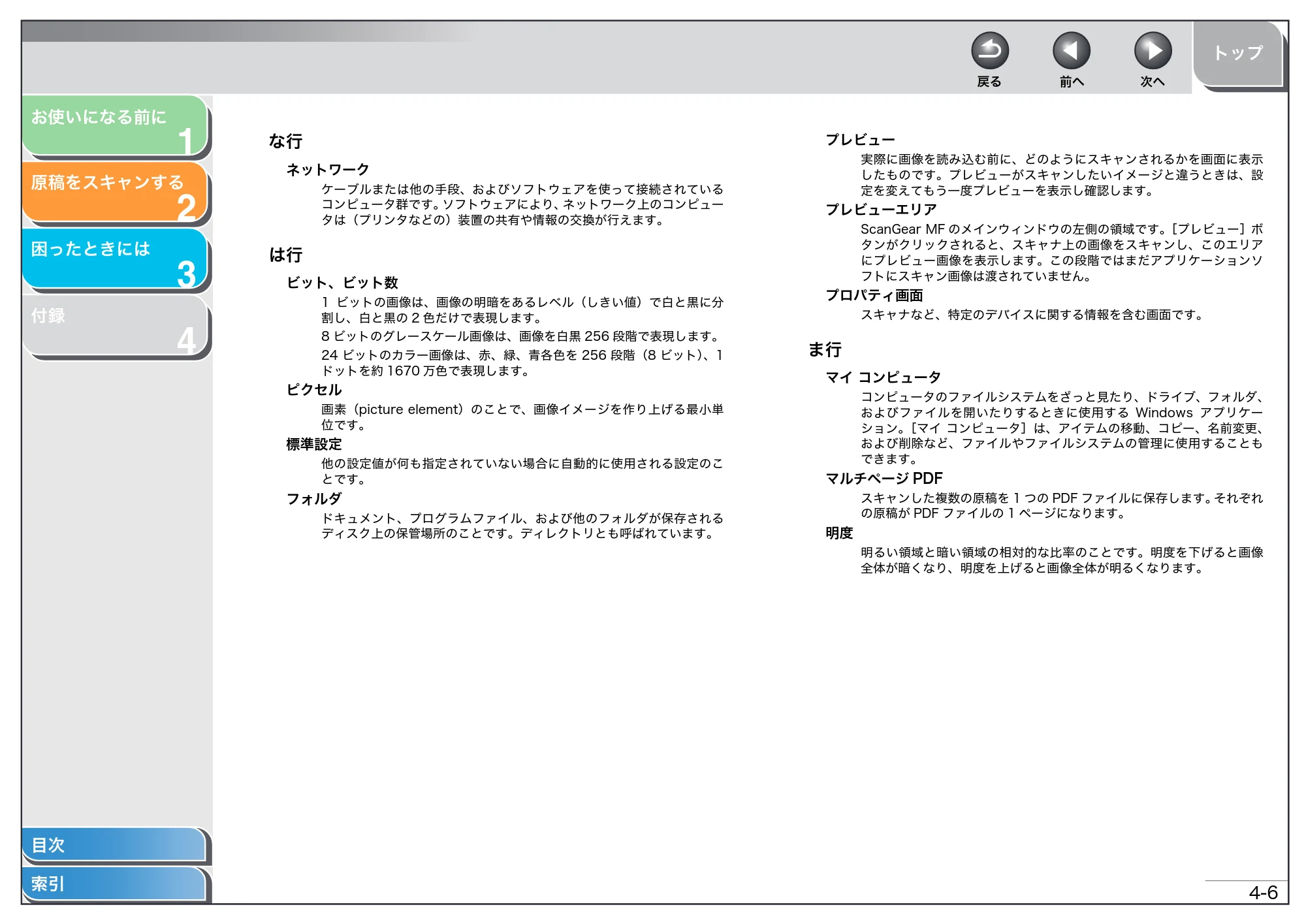Click the ネットワーク glossary term

(x=328, y=170)
